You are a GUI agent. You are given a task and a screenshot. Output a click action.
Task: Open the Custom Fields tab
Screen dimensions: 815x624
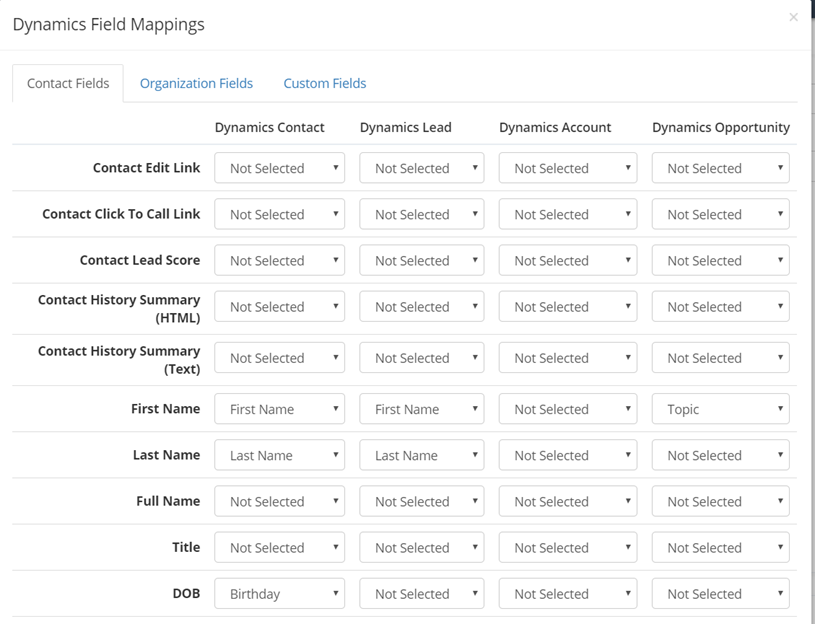click(x=325, y=83)
